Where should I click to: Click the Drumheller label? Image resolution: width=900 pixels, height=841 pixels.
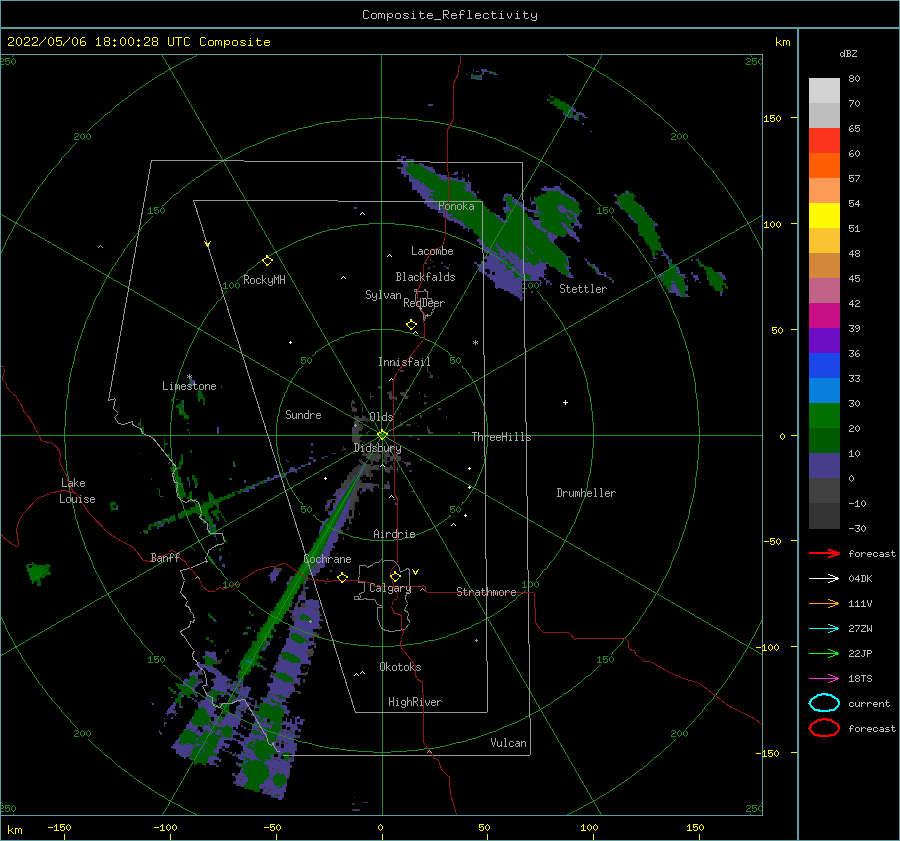click(x=586, y=493)
